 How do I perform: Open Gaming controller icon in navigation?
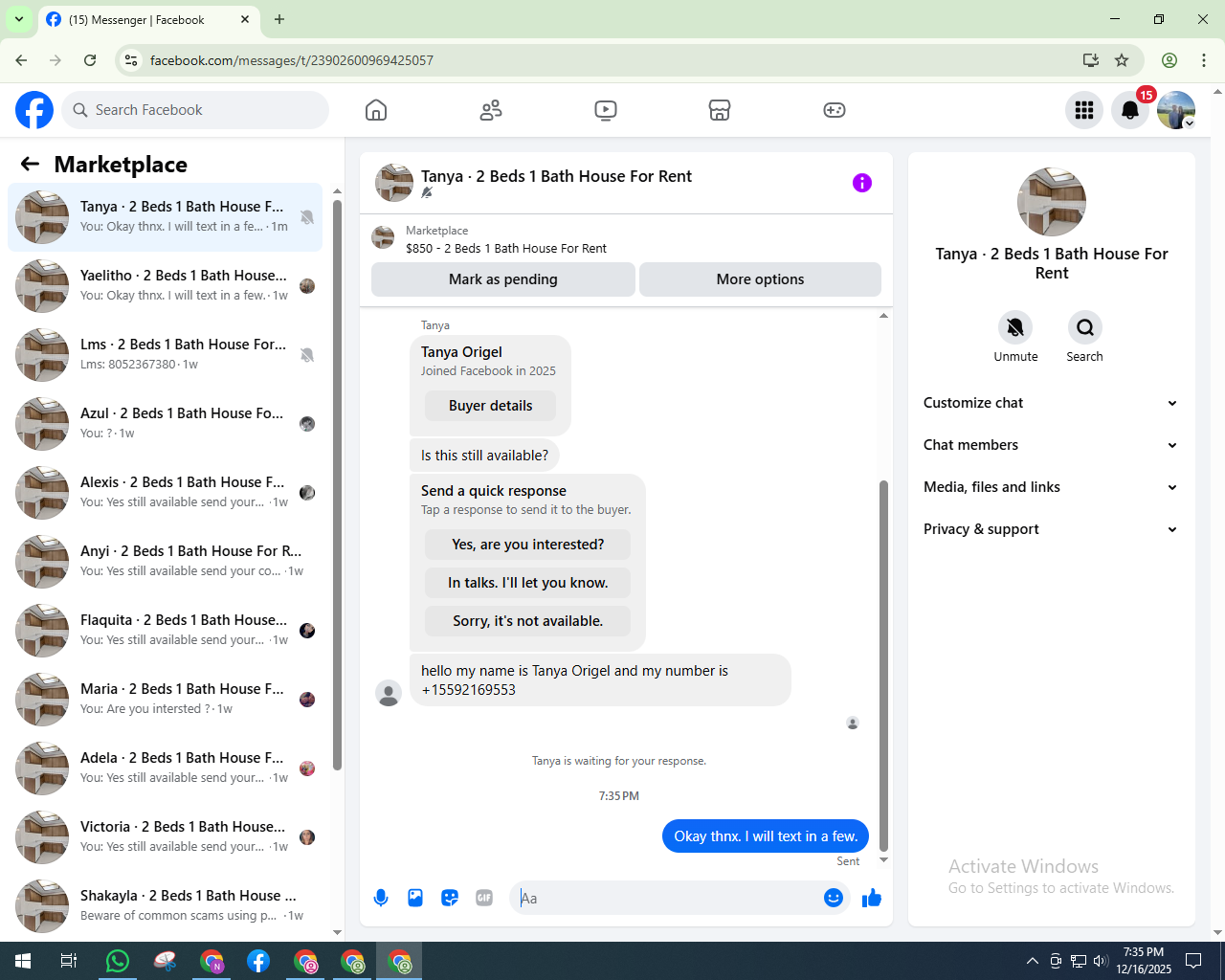click(x=835, y=110)
